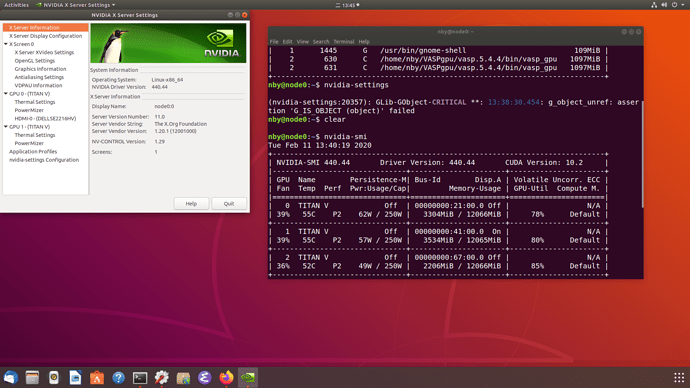The height and width of the screenshot is (388, 690).
Task: Open the Help question-mark dock icon
Action: pyautogui.click(x=118, y=377)
